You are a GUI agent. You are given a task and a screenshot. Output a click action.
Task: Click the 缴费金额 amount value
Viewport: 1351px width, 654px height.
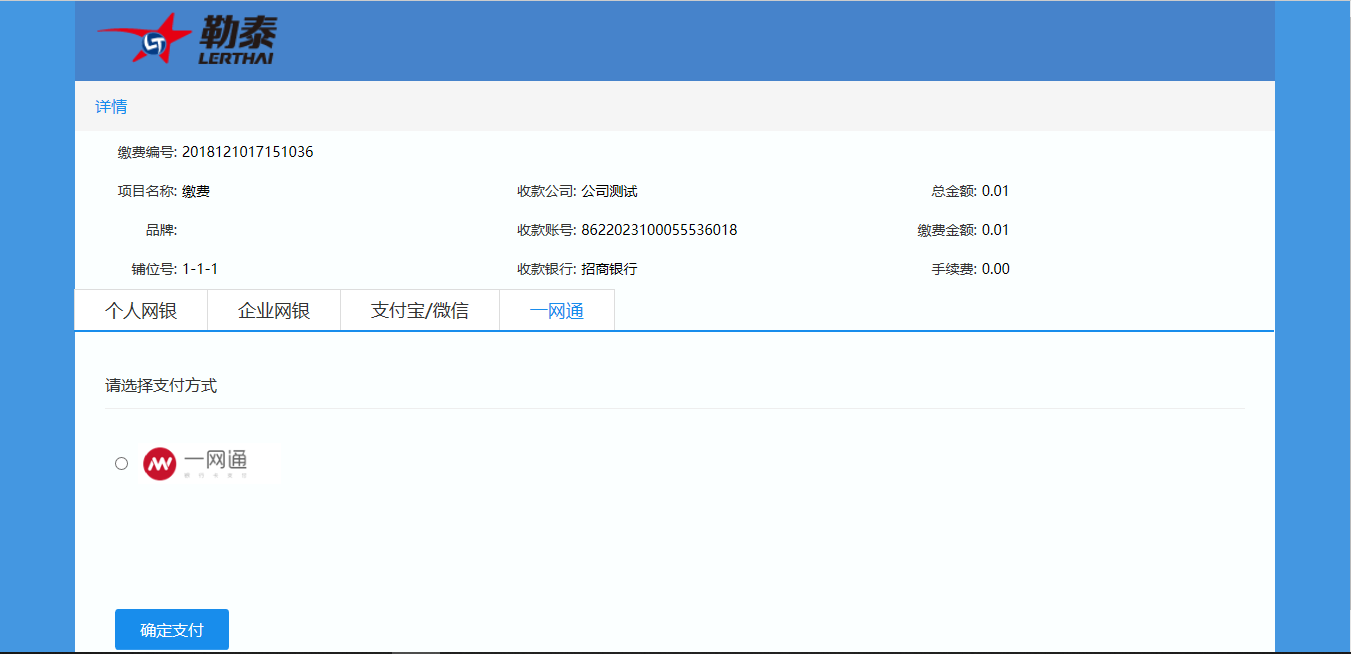click(x=995, y=230)
